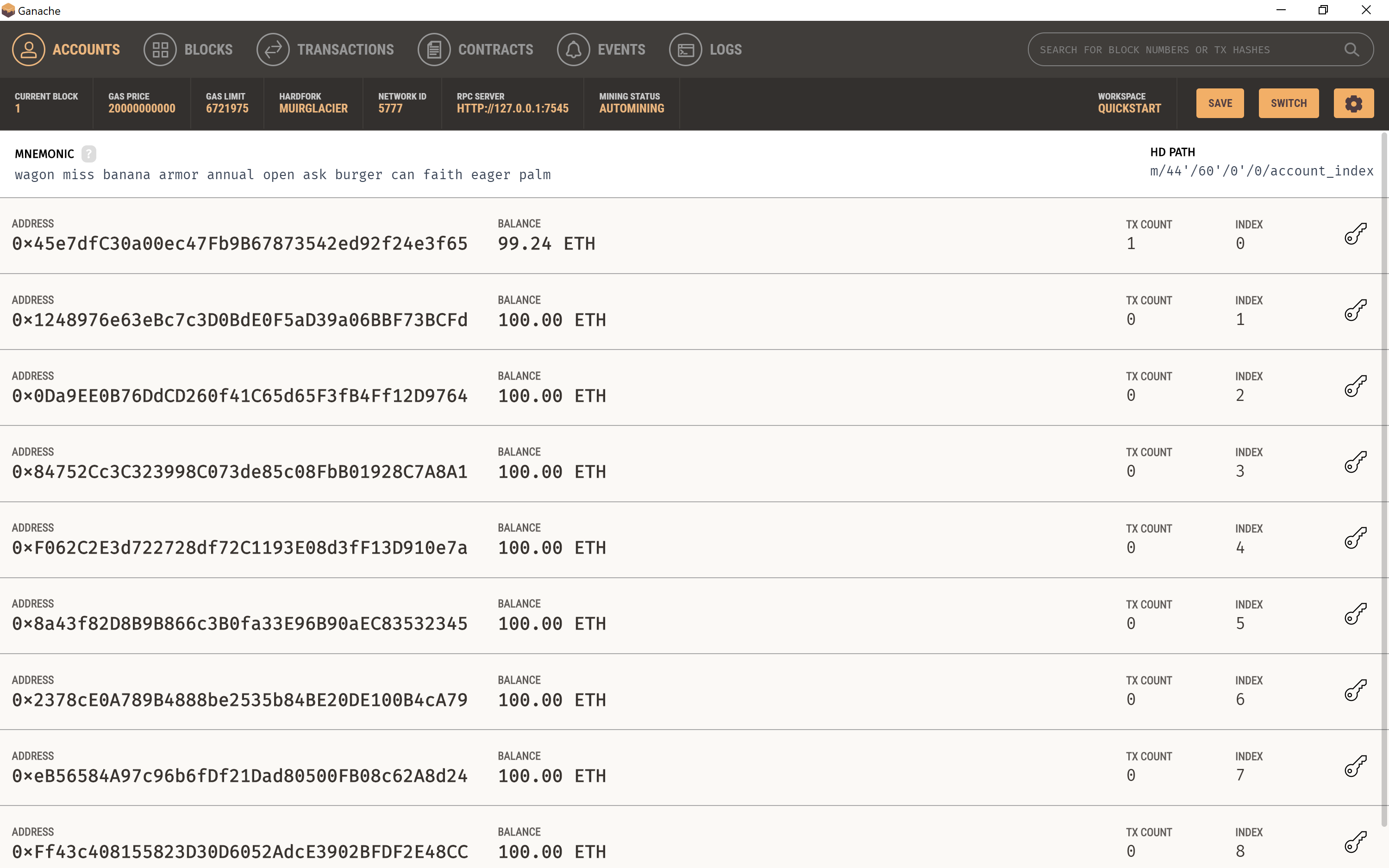This screenshot has height=868, width=1389.
Task: Click the HD path m/44'/60'/0'/0/account_index
Action: [x=1262, y=171]
